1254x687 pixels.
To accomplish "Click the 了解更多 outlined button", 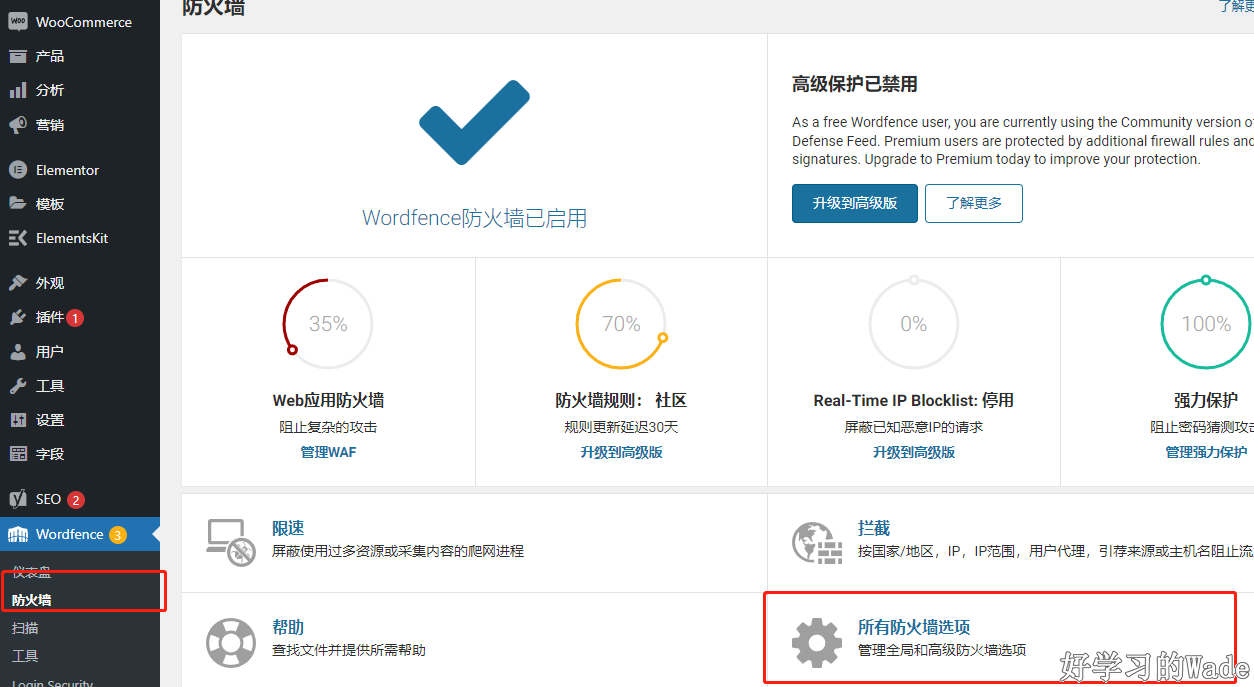I will tap(974, 203).
